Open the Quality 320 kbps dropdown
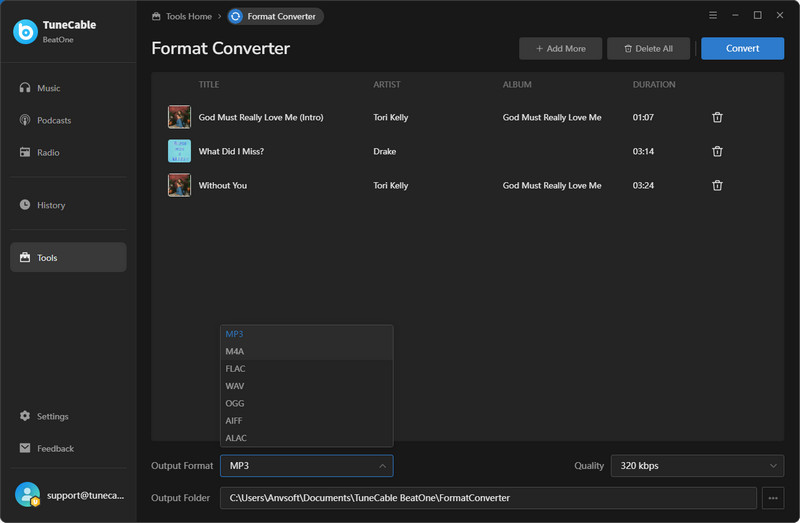The image size is (800, 523). click(697, 466)
